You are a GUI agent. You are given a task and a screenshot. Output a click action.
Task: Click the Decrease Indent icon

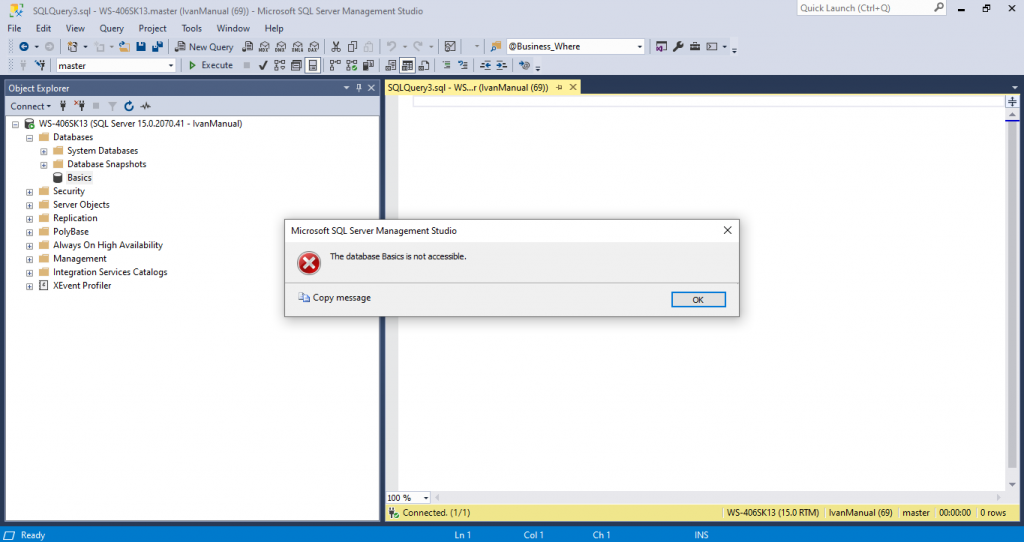click(485, 65)
